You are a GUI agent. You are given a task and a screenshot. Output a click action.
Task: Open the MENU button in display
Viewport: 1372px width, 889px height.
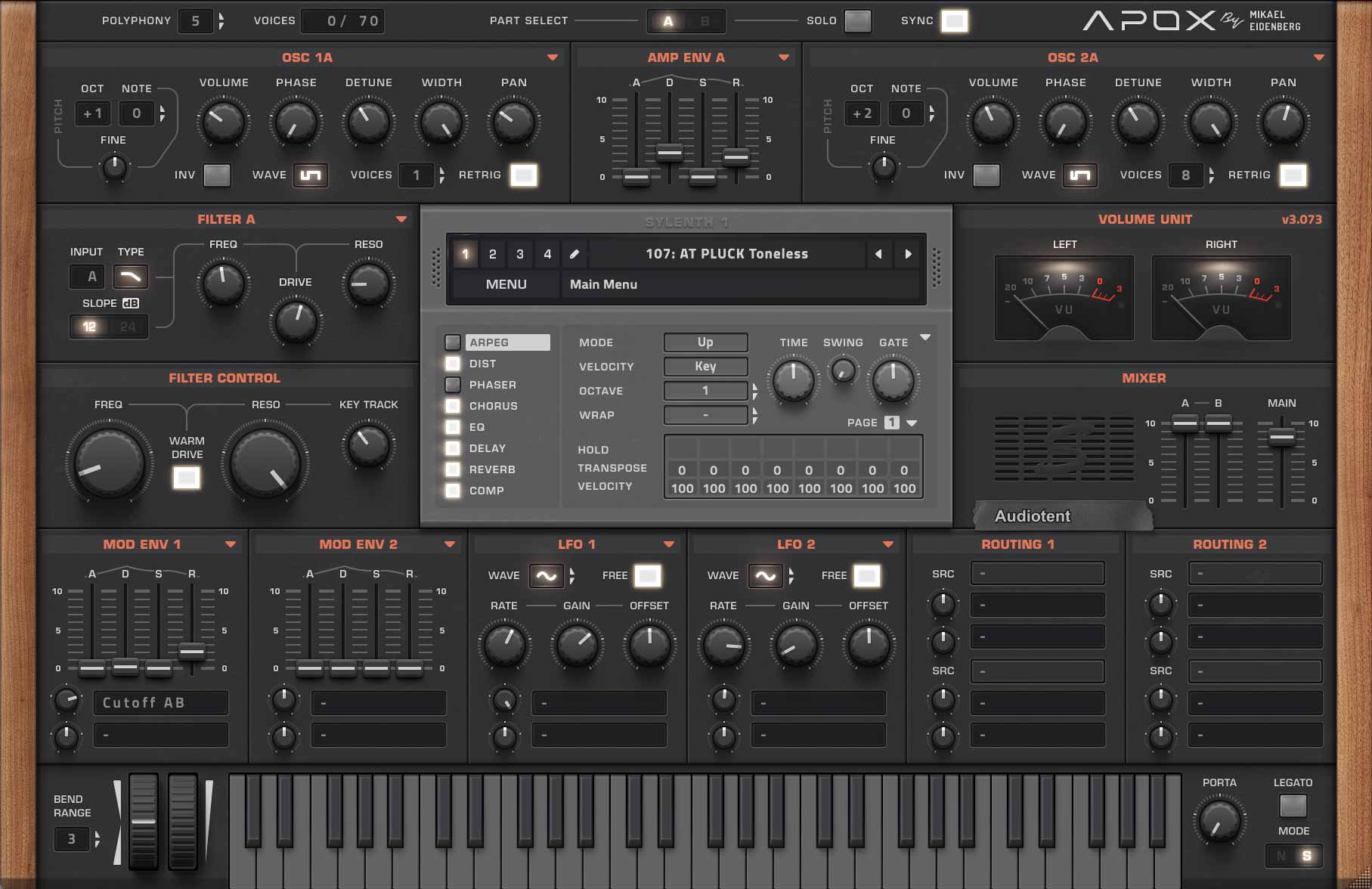506,284
